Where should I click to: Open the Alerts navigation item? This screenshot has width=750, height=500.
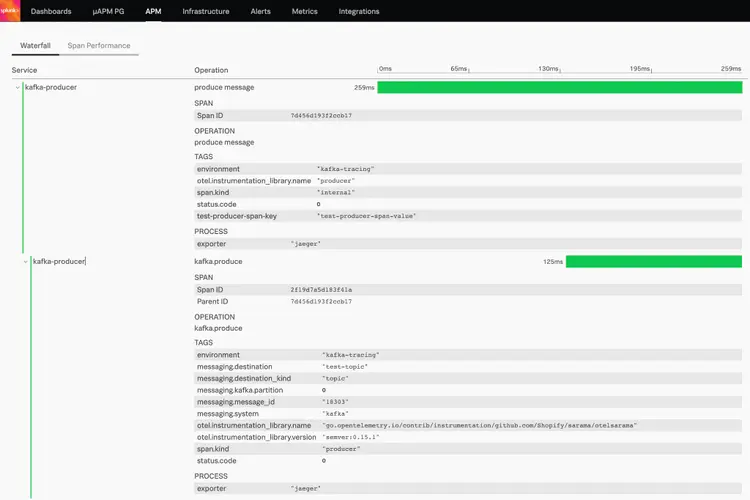tap(260, 12)
